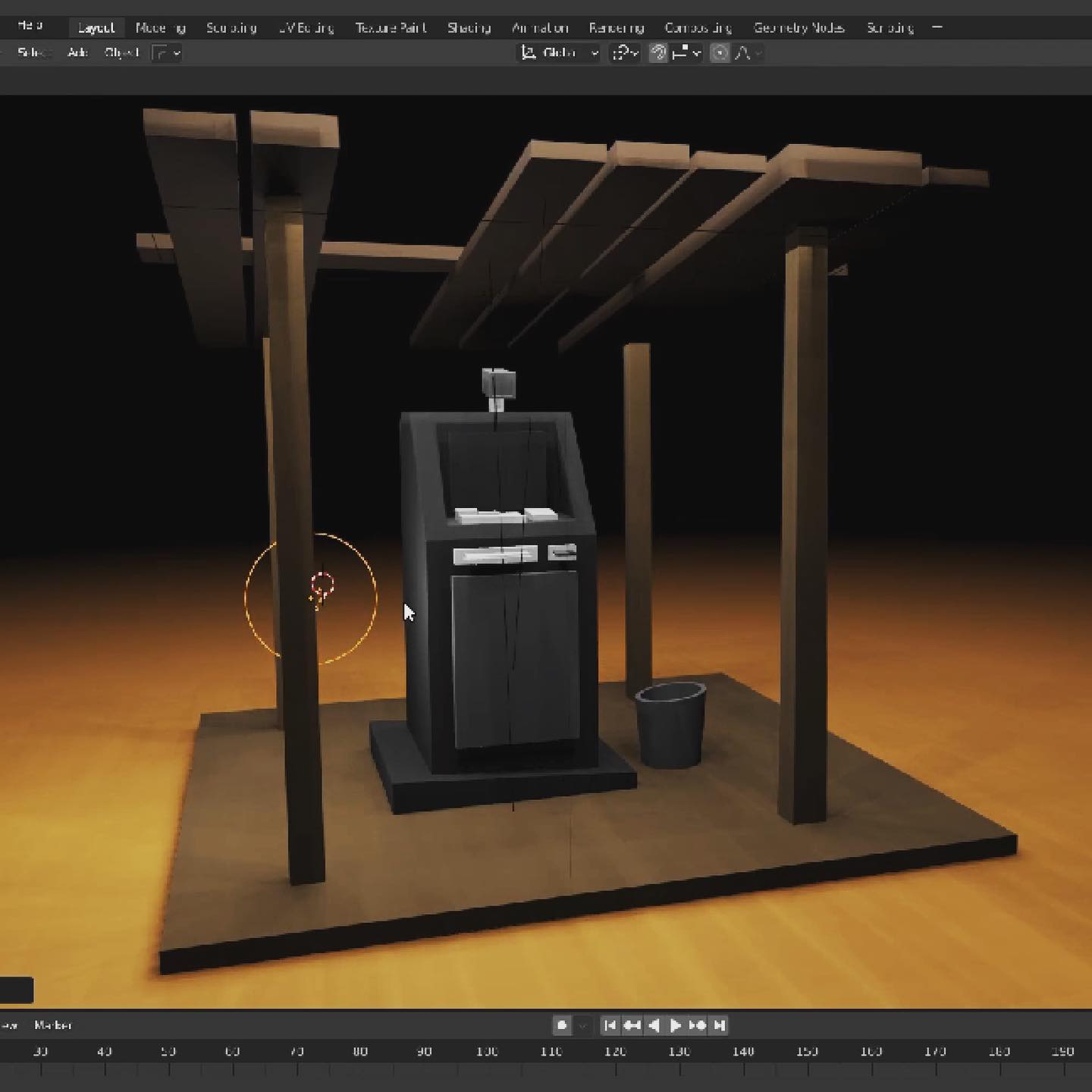Click the transform pivot point icon
Screen dimensions: 1092x1092
click(x=623, y=53)
